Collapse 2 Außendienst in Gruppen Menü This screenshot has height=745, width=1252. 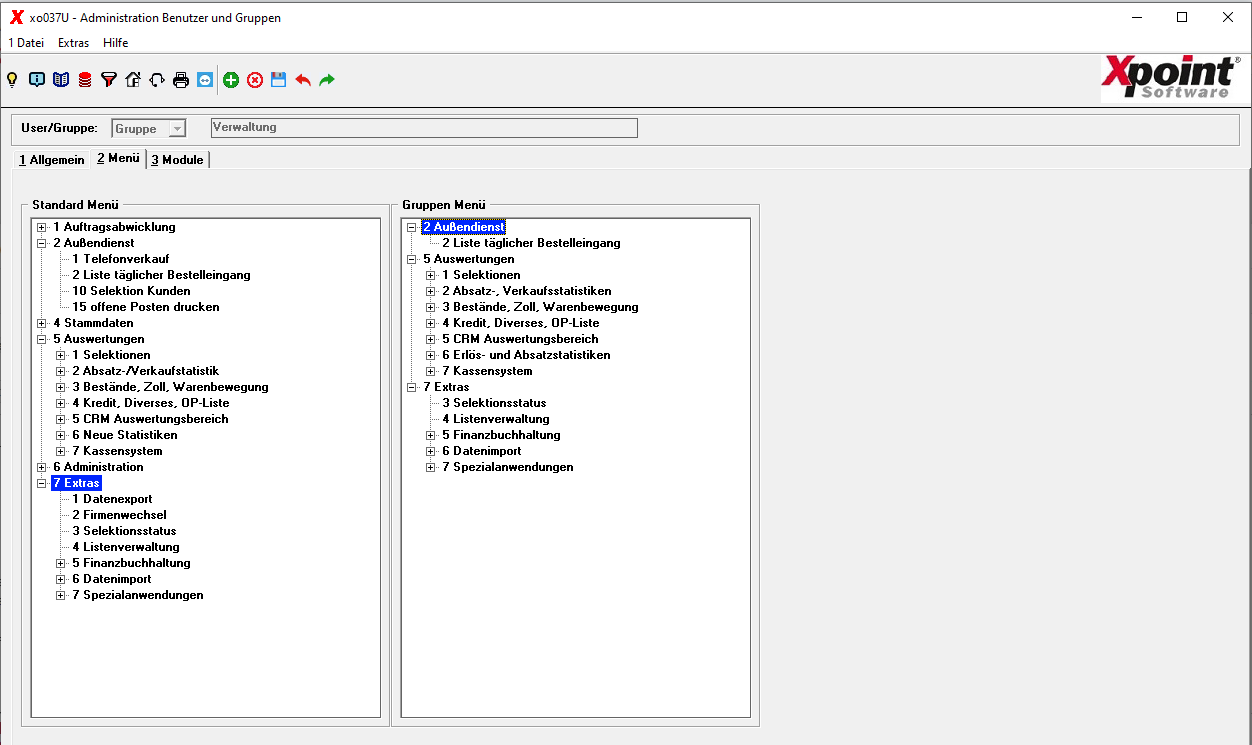[412, 227]
